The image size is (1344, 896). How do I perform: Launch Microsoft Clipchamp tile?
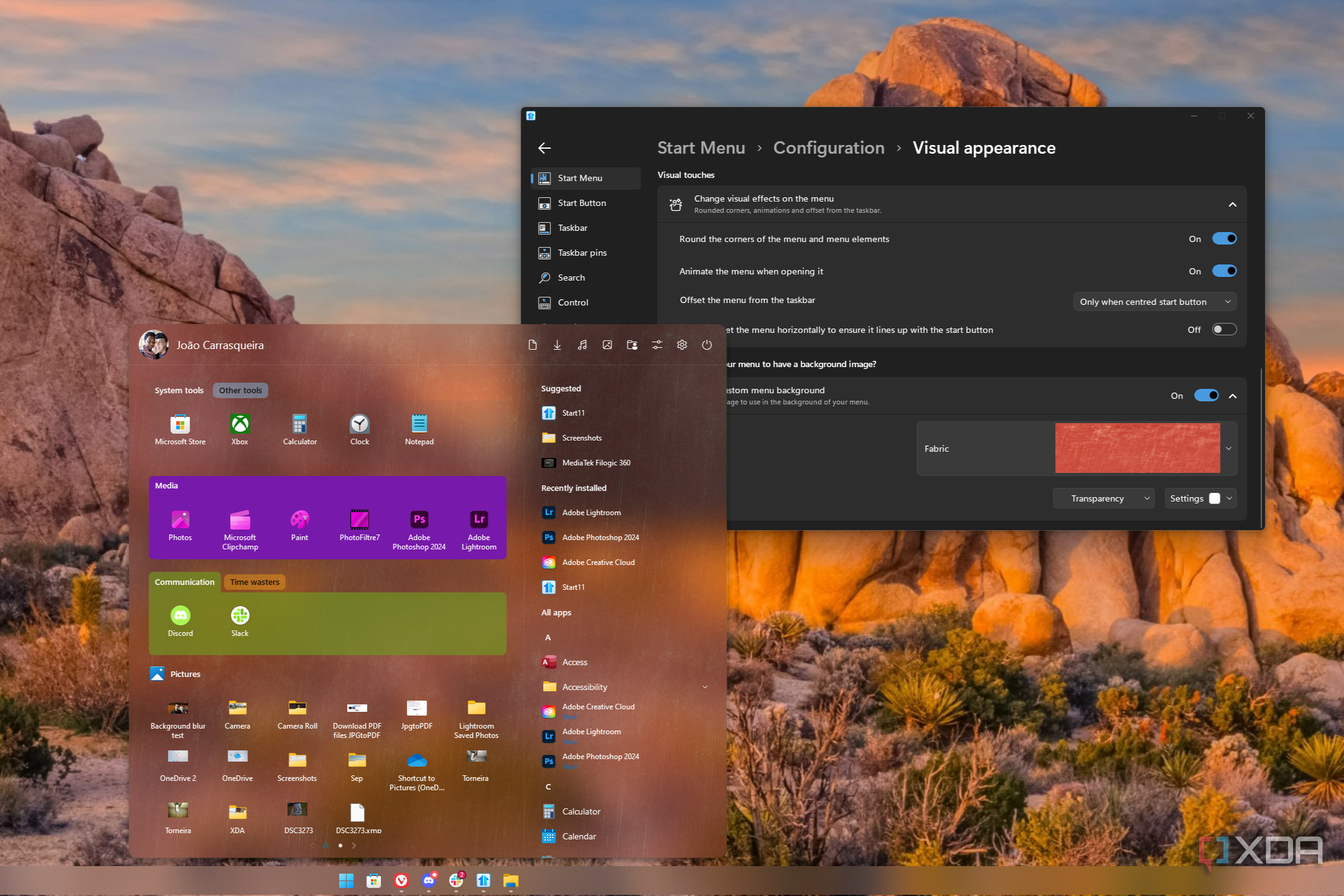[x=240, y=530]
